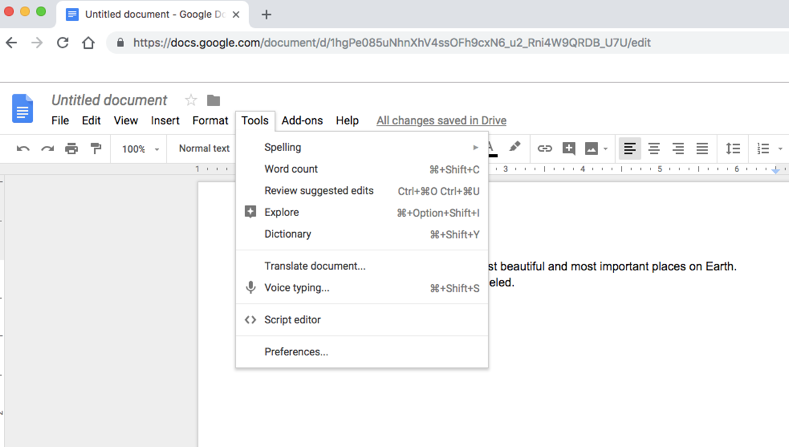Expand the Spelling submenu arrow
This screenshot has width=789, height=447.
pyautogui.click(x=476, y=147)
